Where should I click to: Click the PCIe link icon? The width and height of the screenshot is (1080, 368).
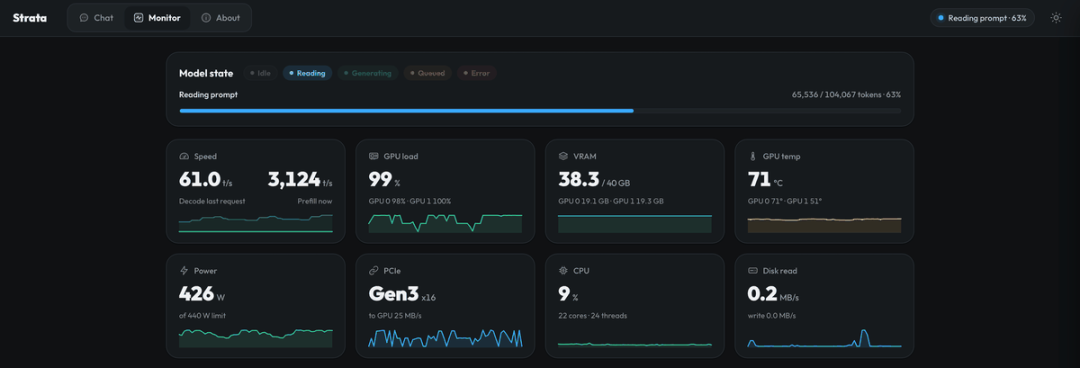(x=373, y=271)
